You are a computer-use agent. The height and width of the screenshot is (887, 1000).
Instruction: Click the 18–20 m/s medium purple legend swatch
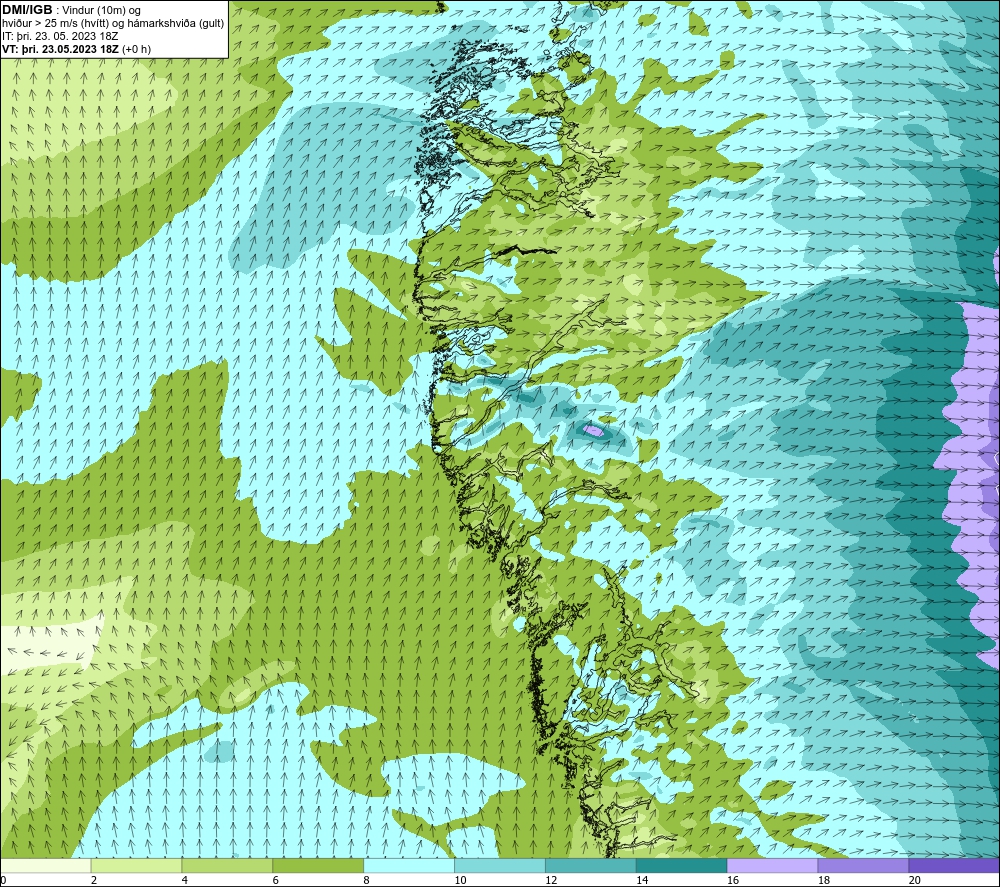863,865
